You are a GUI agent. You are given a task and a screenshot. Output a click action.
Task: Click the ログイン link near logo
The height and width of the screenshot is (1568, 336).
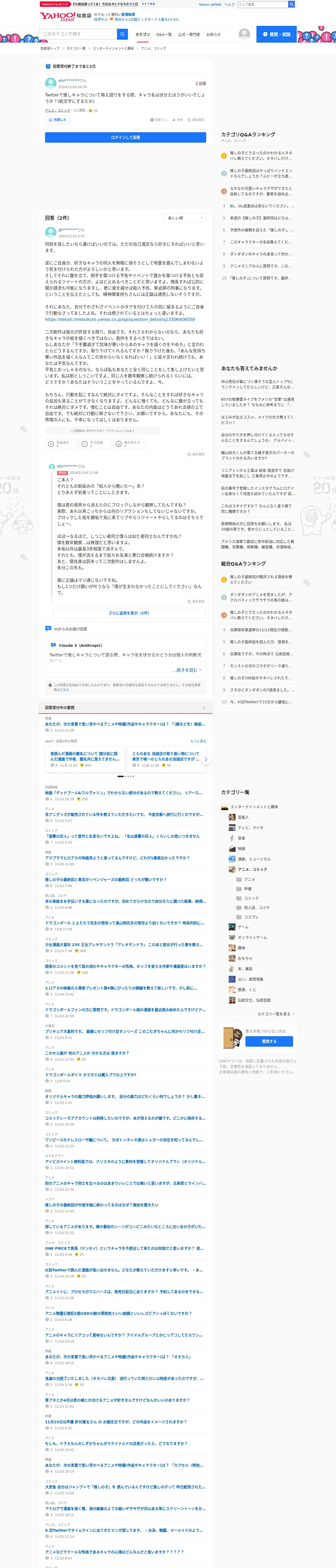pyautogui.click(x=101, y=20)
